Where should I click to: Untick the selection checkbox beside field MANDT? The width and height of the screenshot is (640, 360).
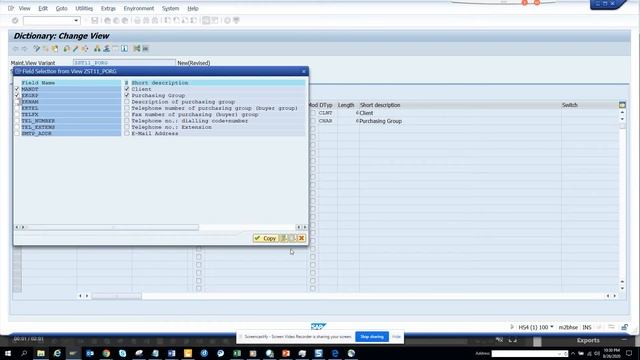pos(17,89)
